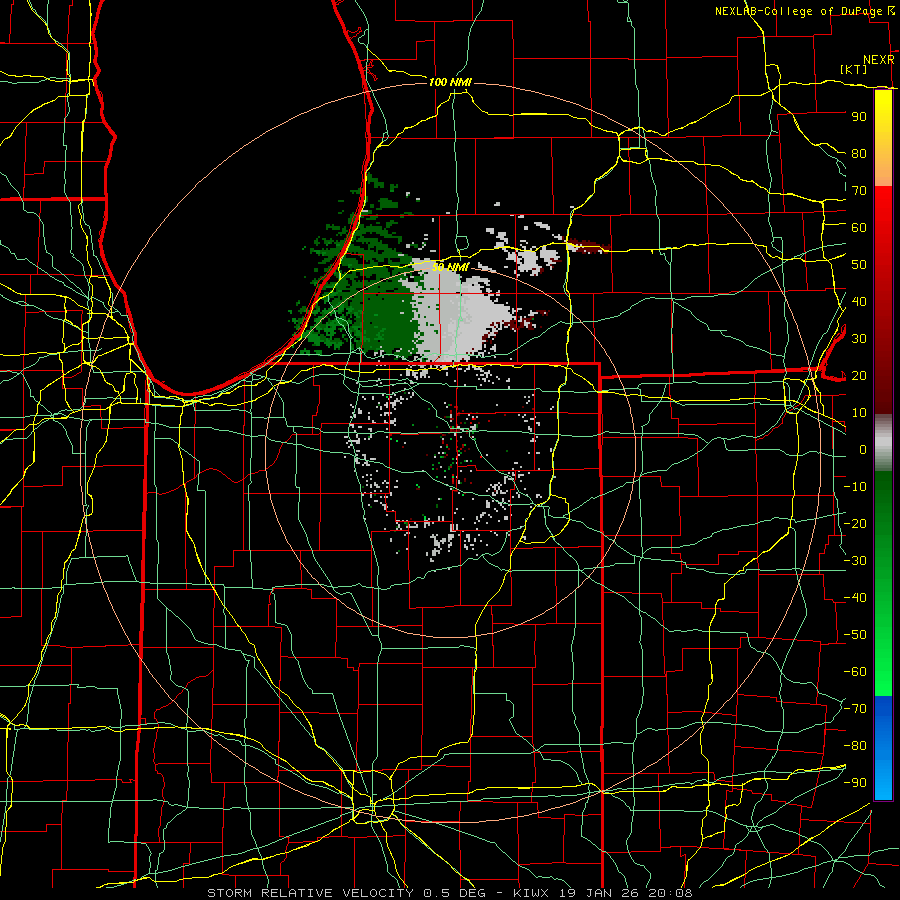900x900 pixels.
Task: Click the 70 value on velocity scale
Action: pos(859,191)
